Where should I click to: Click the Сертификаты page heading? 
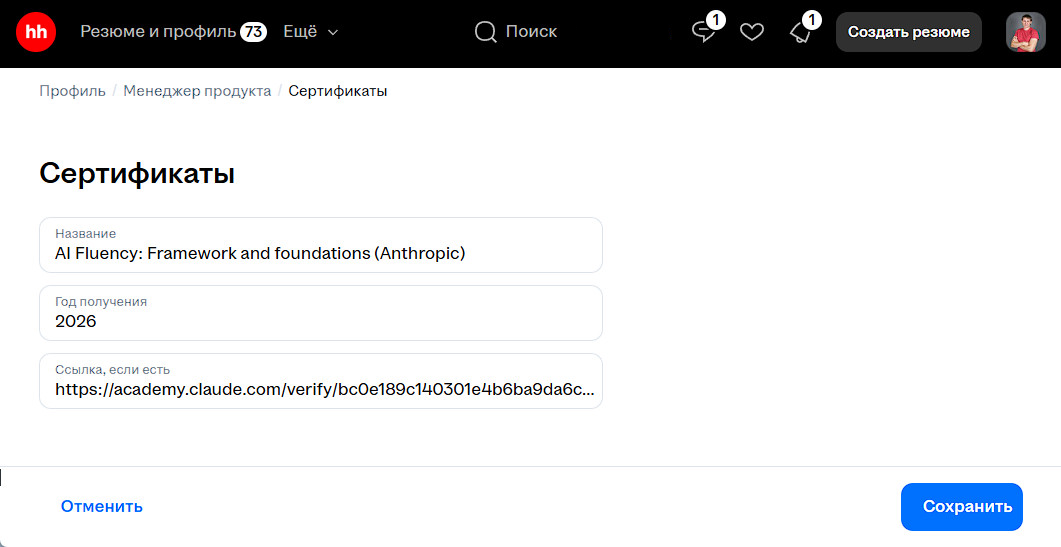pyautogui.click(x=137, y=174)
